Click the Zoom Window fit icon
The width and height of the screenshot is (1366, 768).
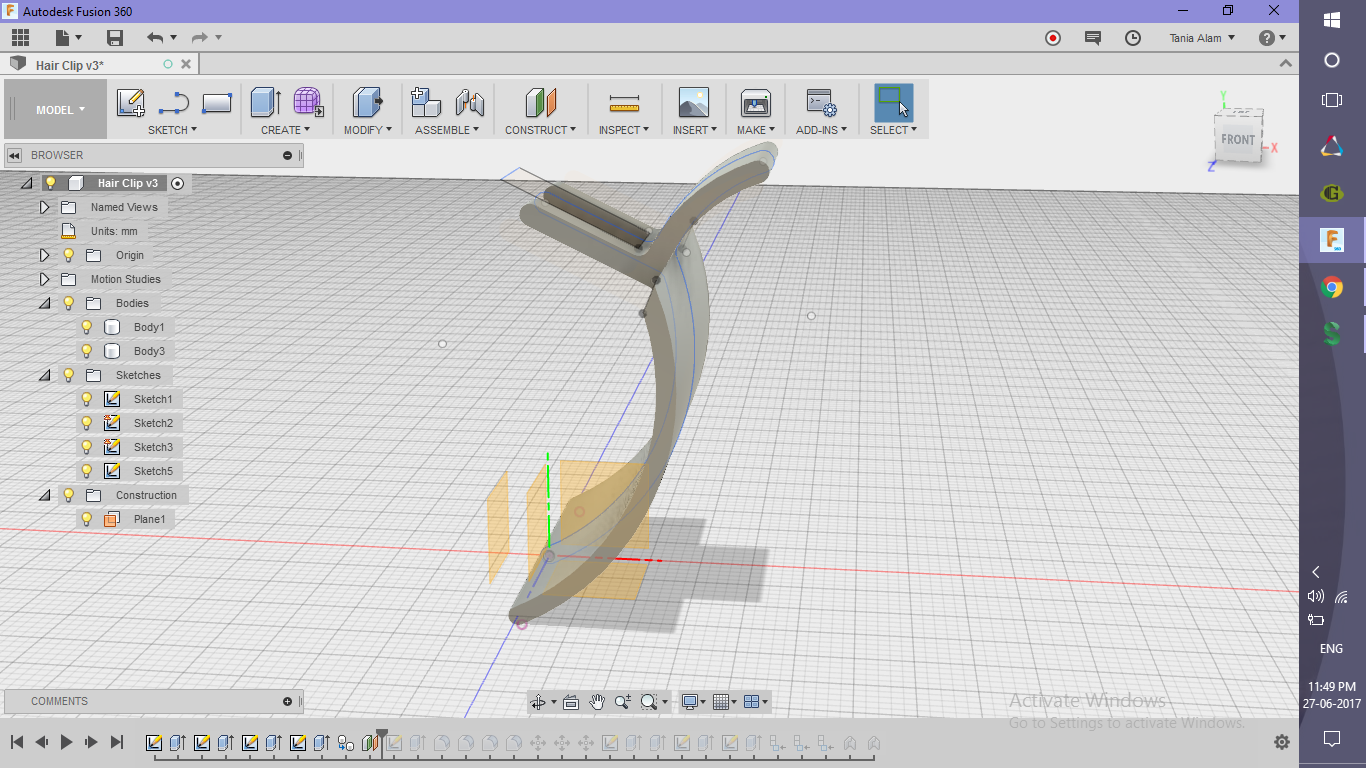649,702
